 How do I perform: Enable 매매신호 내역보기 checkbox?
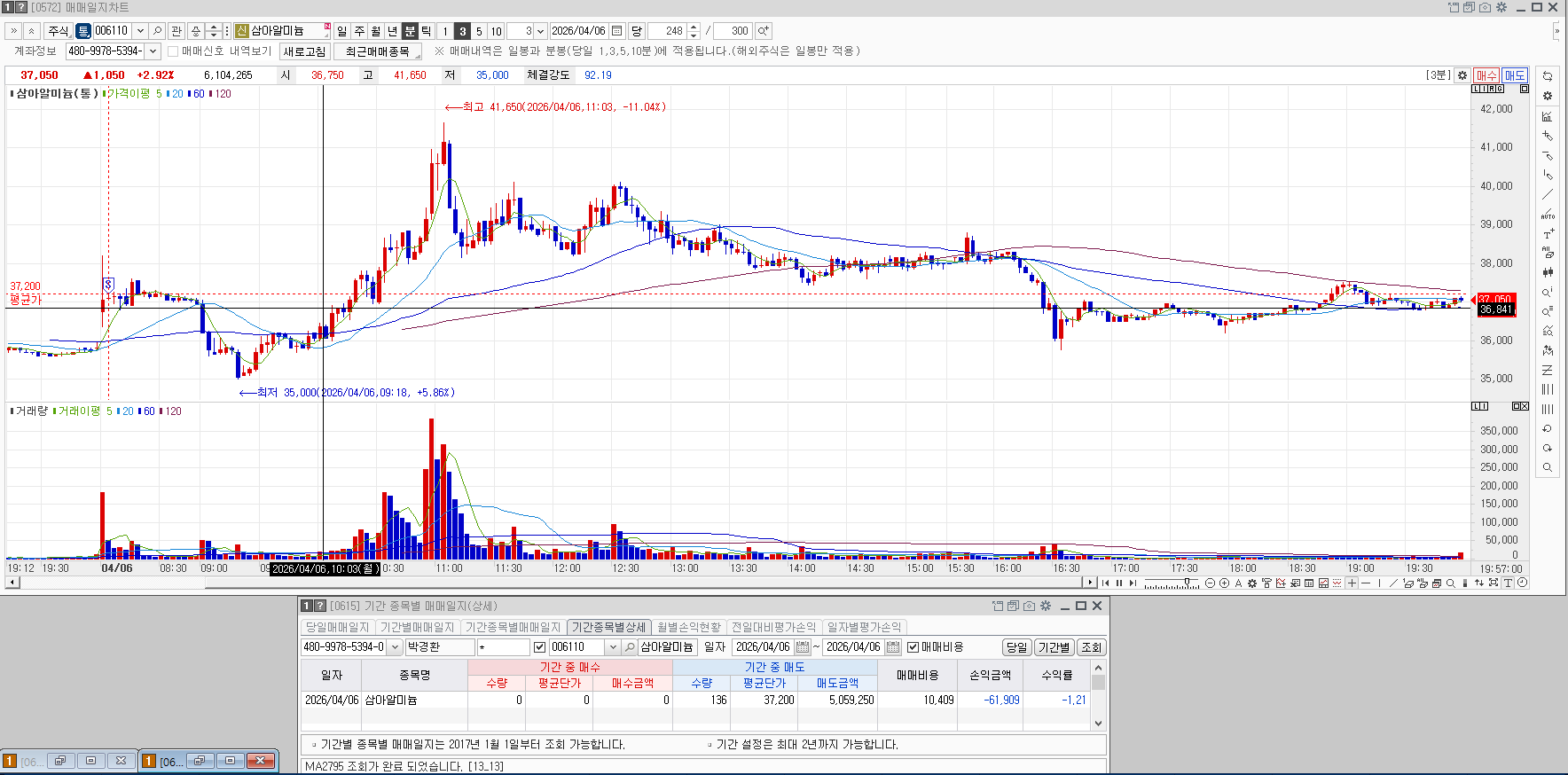coord(173,51)
